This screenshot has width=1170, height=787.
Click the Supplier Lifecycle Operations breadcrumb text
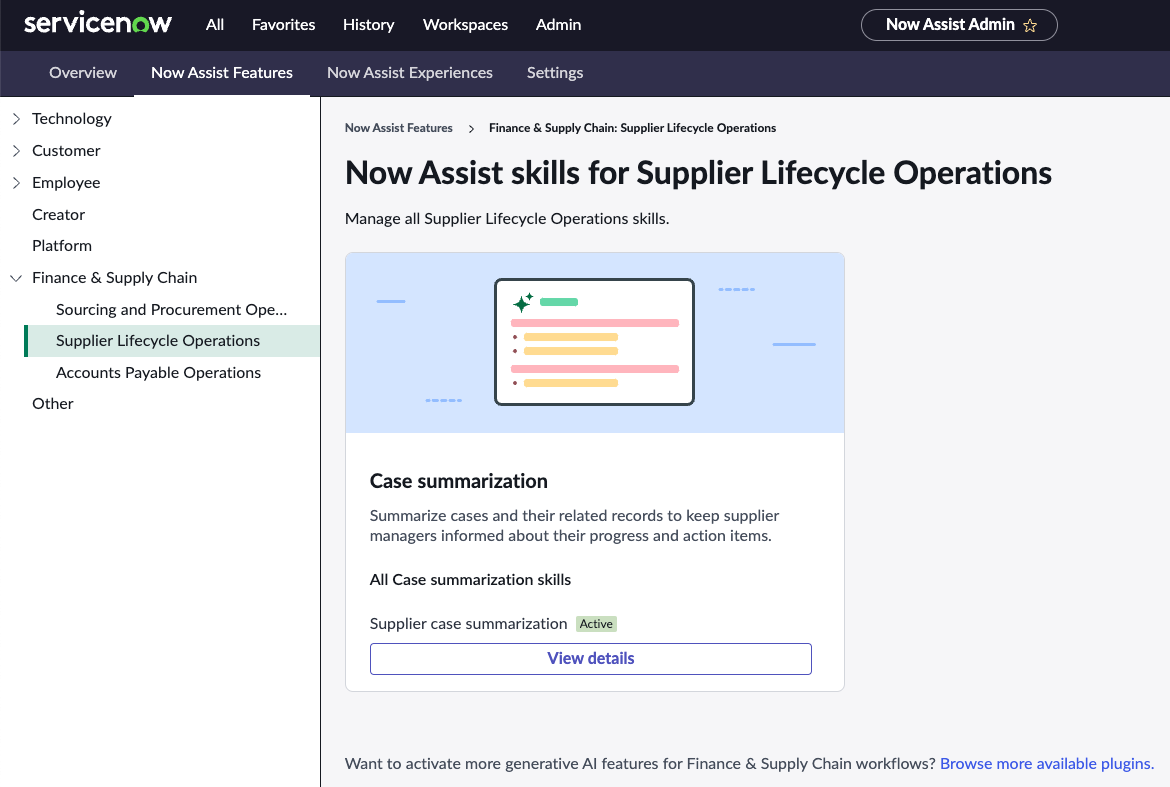632,128
